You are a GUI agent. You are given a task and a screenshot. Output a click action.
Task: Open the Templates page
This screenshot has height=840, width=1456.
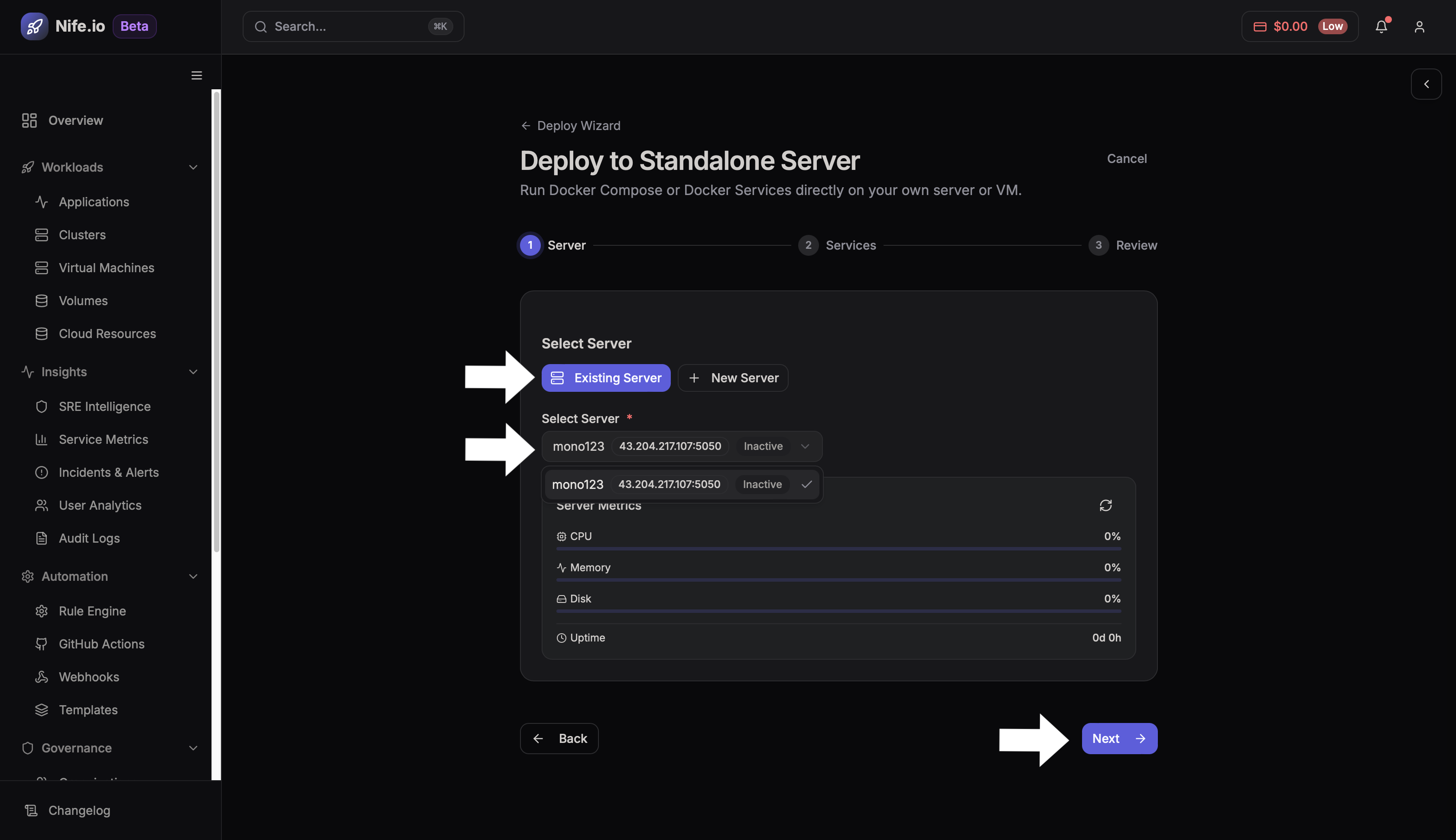[x=88, y=710]
